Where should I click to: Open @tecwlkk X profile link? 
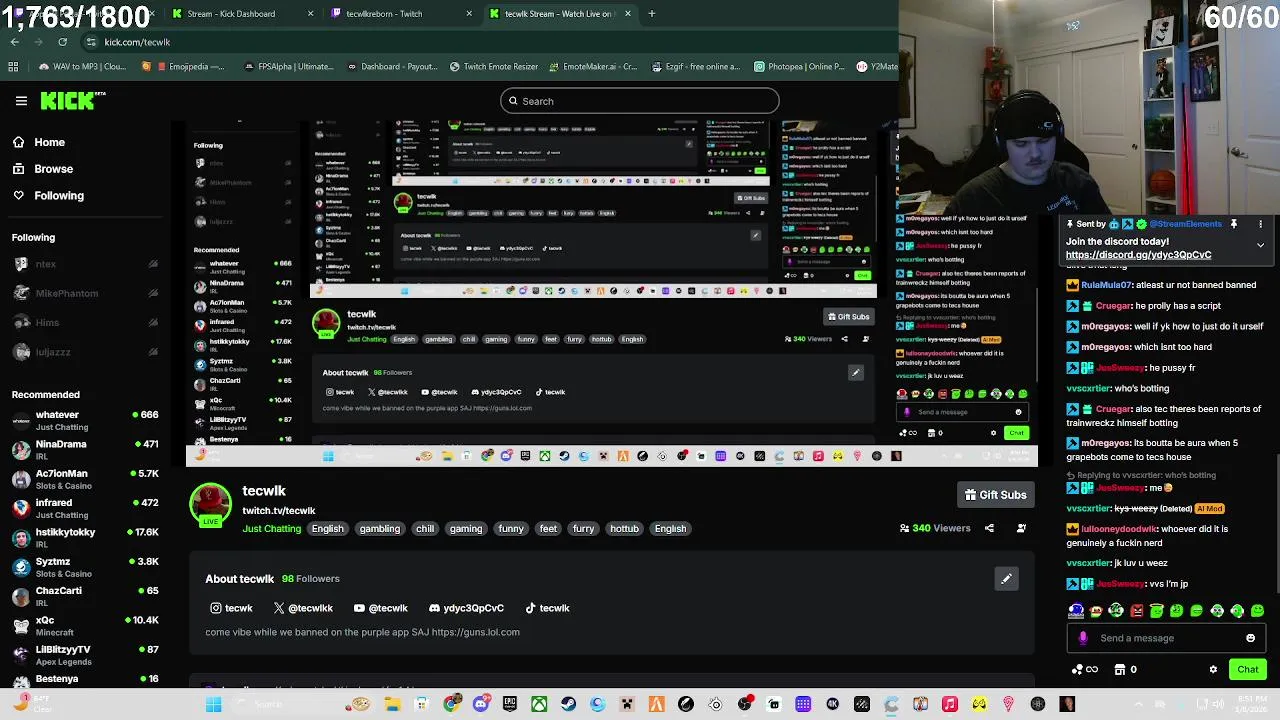tap(302, 608)
